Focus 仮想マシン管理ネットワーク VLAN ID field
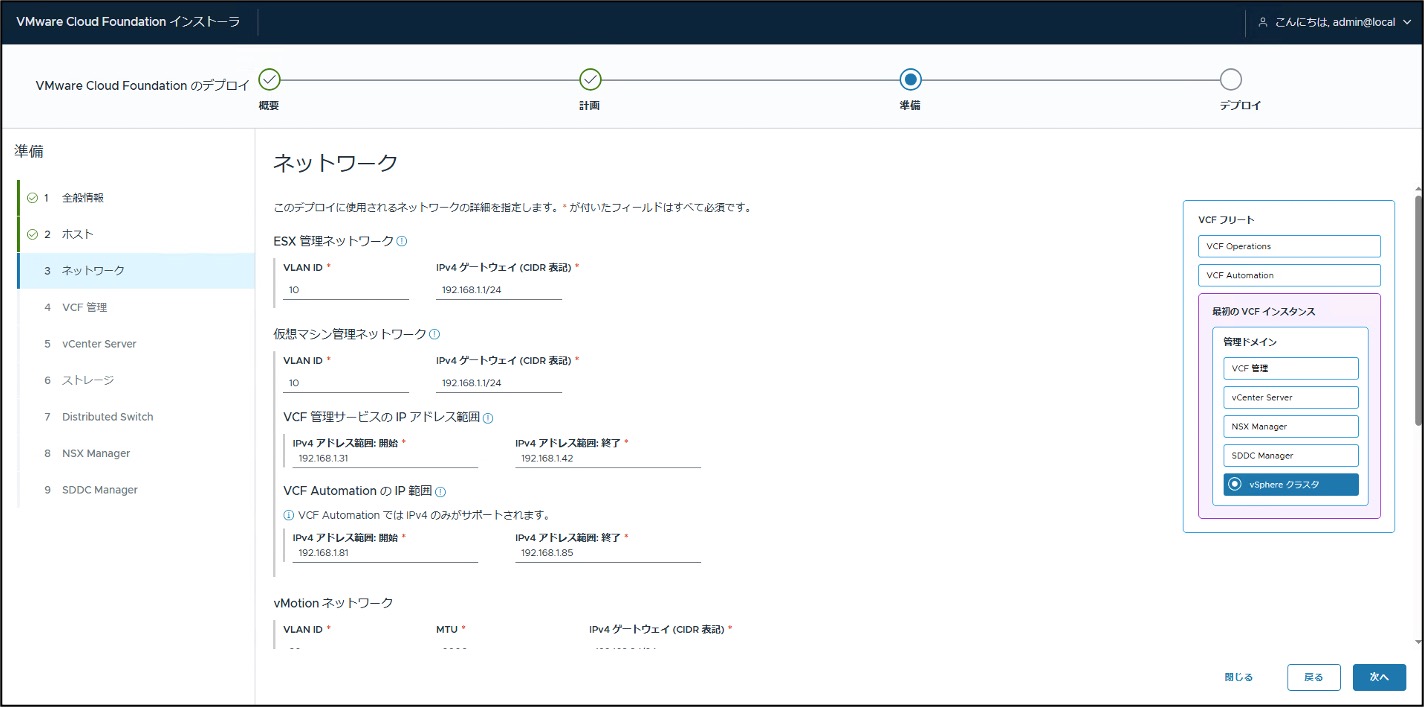 point(346,383)
